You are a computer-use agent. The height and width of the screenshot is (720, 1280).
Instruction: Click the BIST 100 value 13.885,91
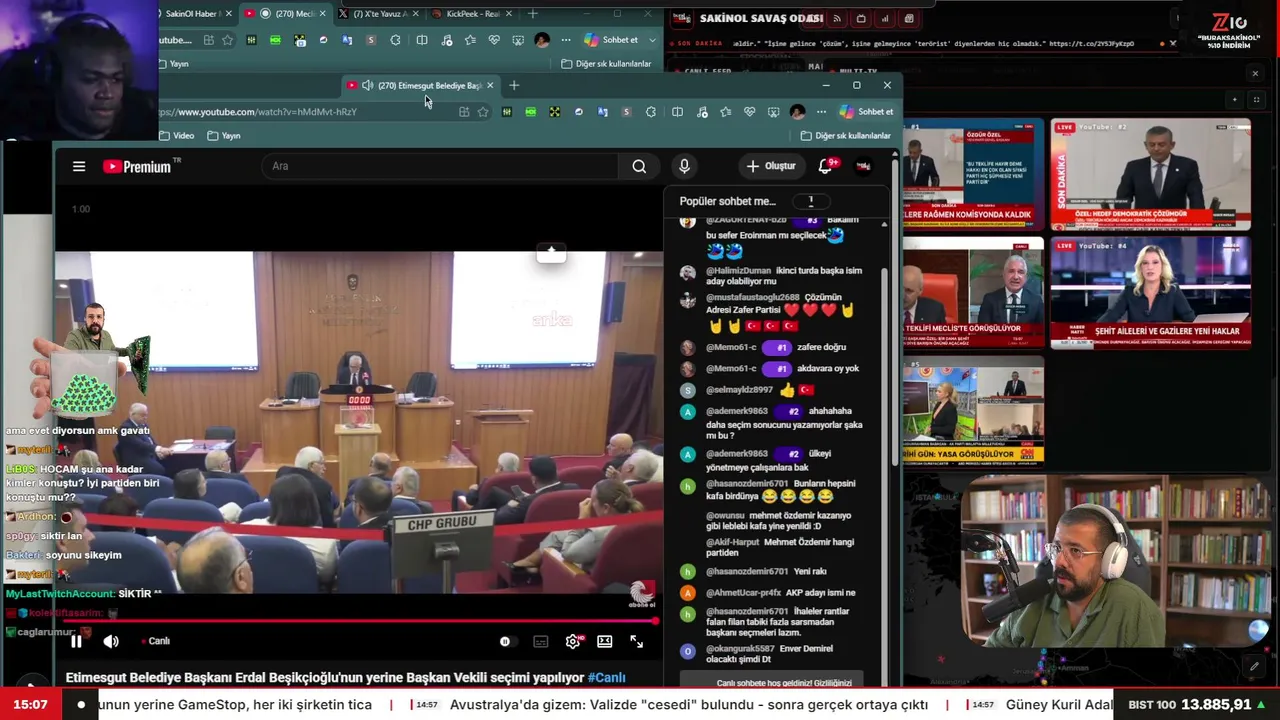[x=1216, y=705]
